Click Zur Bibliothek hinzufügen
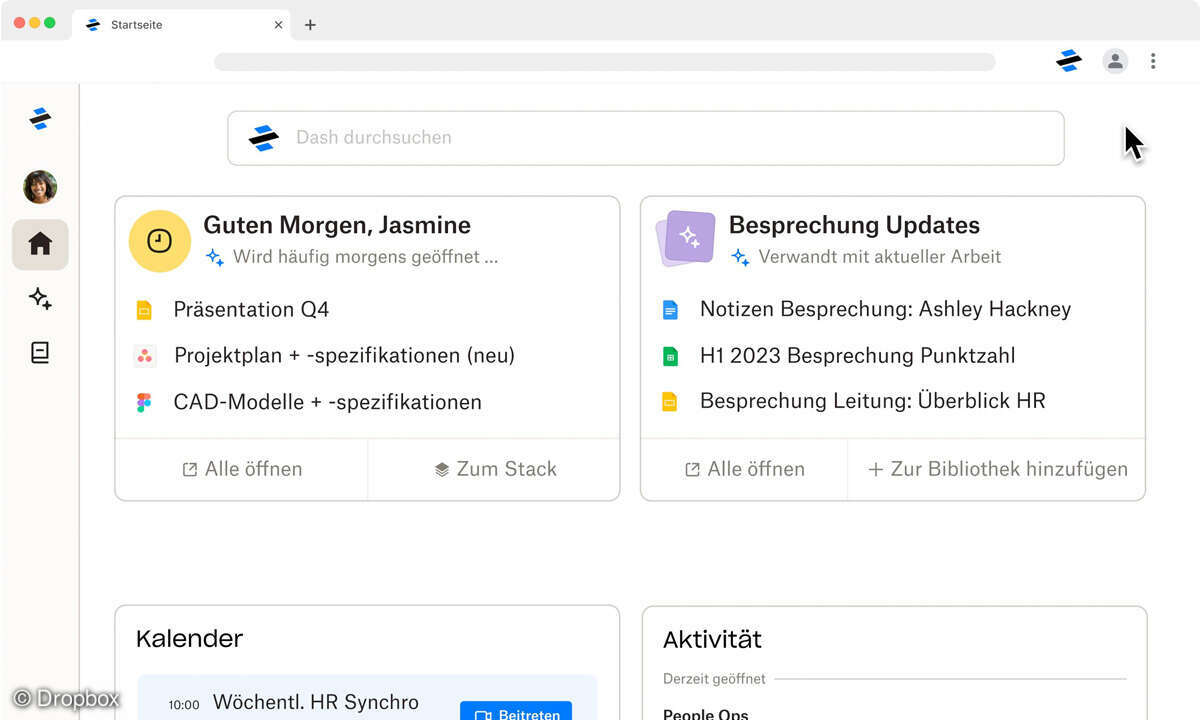 [997, 469]
